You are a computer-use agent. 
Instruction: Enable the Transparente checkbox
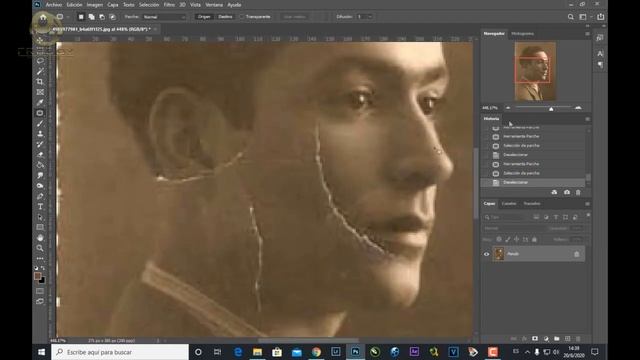[242, 17]
